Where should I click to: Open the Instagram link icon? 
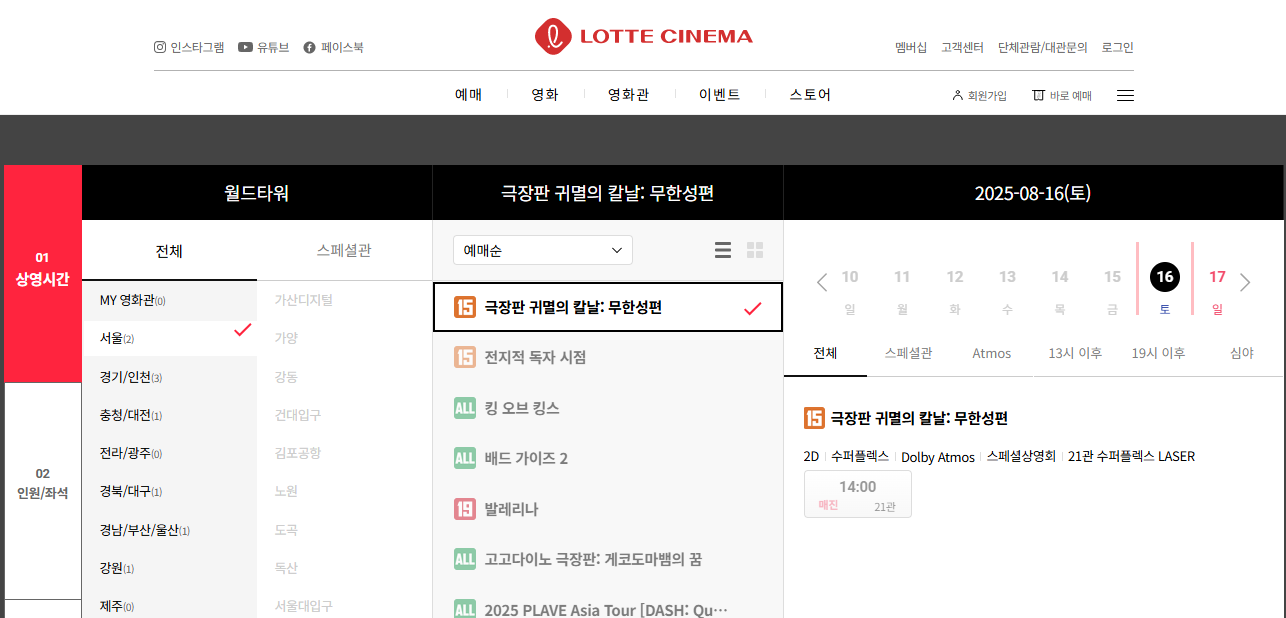click(x=160, y=47)
